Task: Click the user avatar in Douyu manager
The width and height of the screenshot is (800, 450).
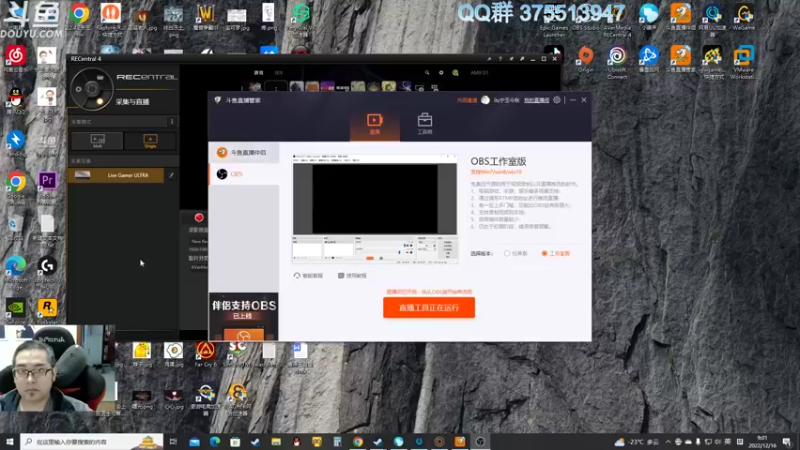Action: (485, 100)
